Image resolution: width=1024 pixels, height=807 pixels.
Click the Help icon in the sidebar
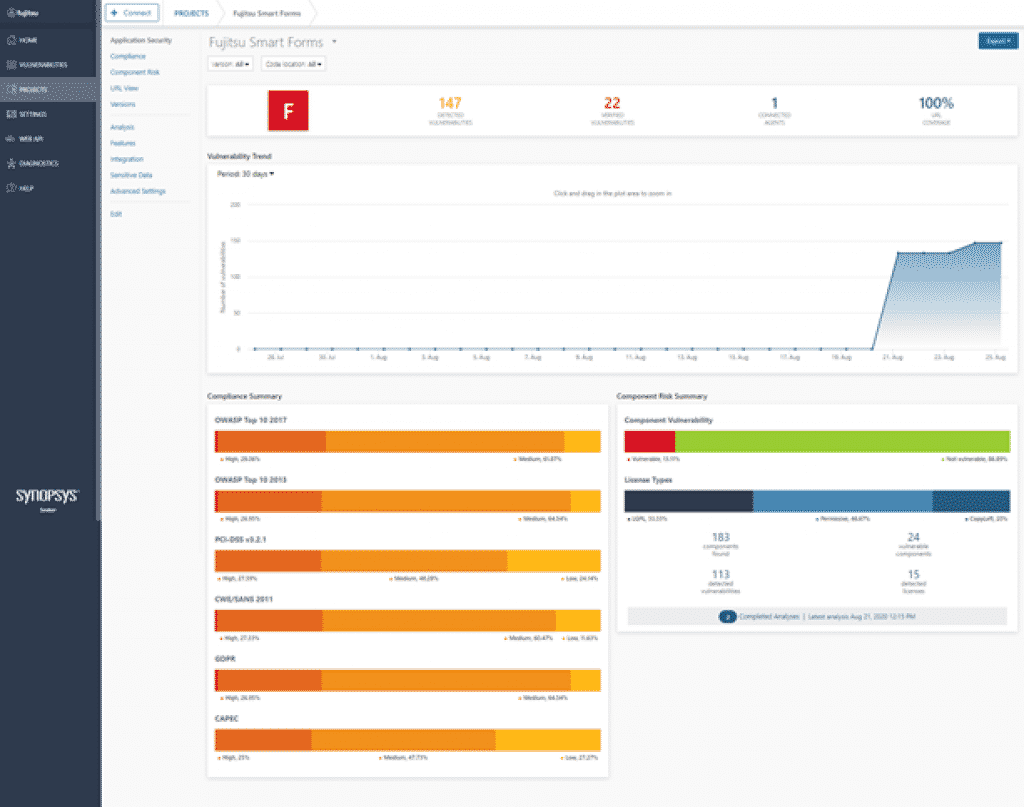tap(11, 188)
